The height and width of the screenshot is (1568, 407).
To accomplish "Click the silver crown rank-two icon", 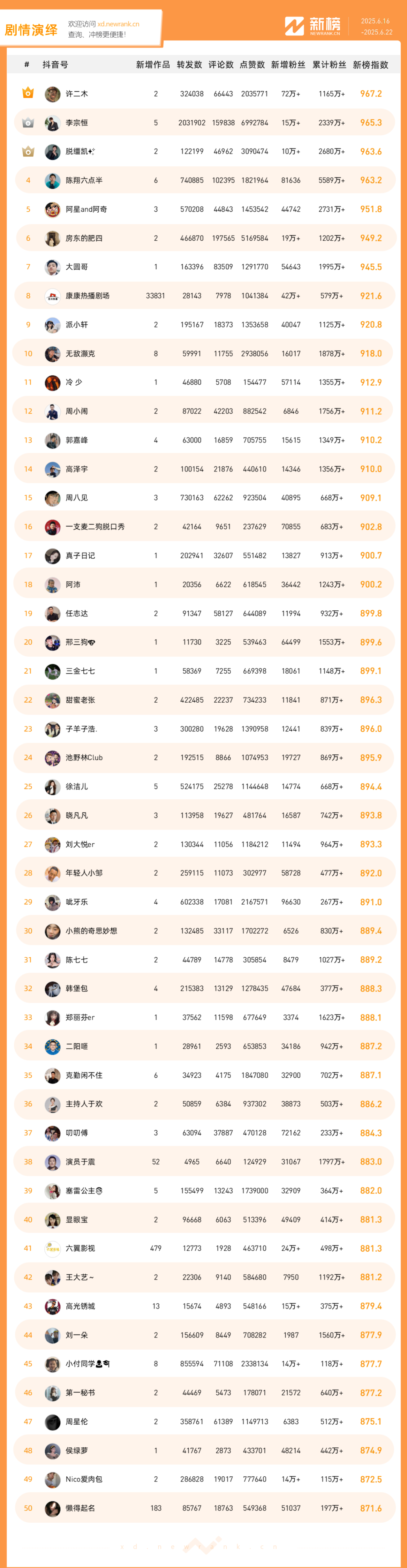I will 28,122.
